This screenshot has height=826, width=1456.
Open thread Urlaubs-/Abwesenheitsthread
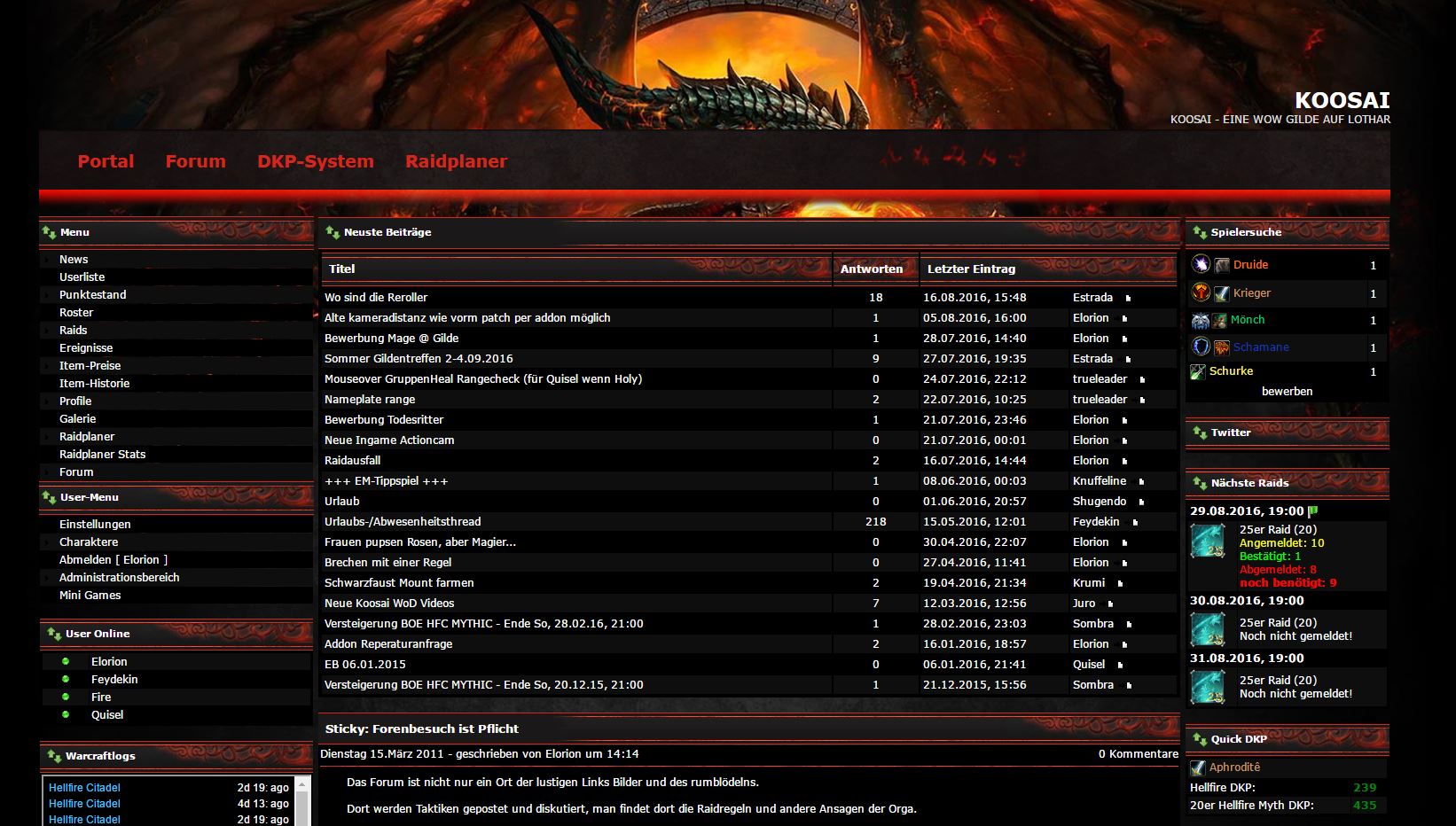[403, 522]
